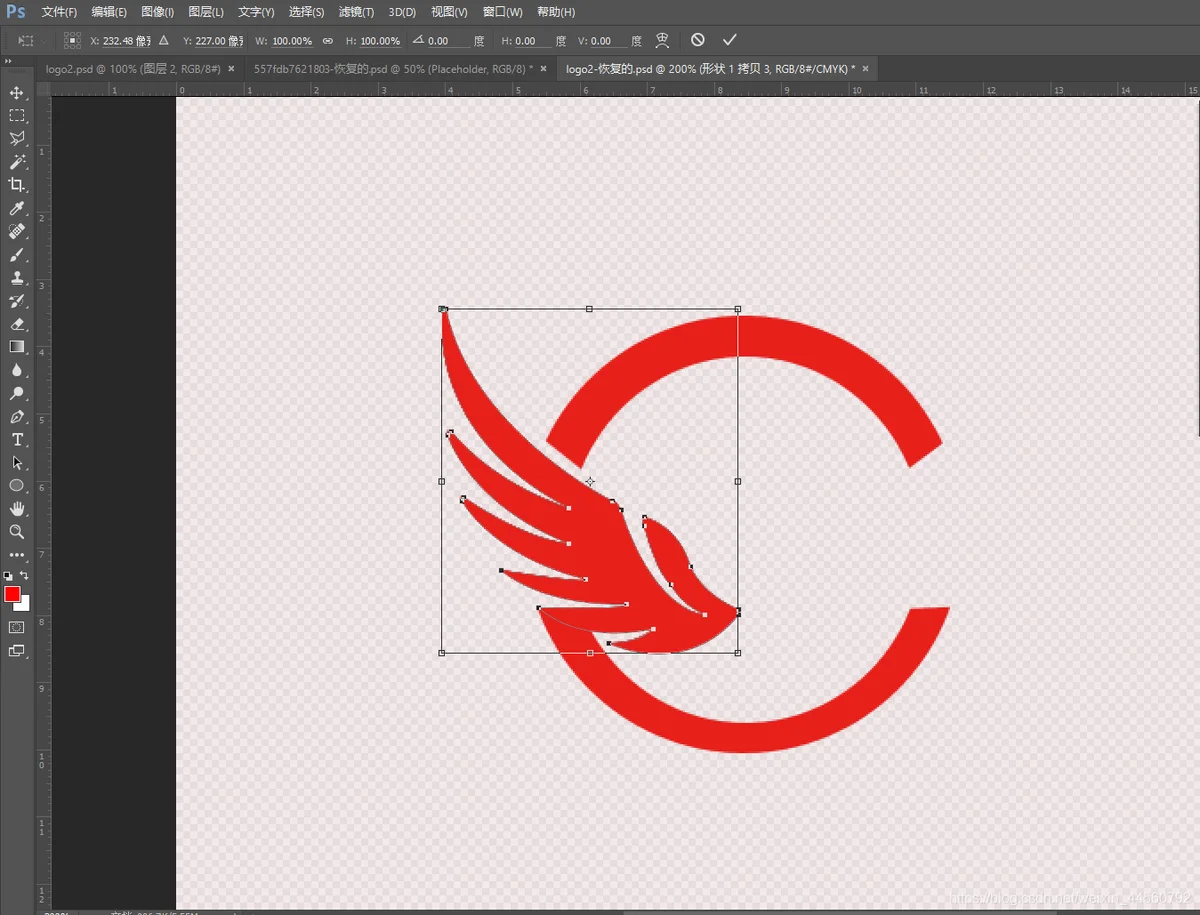Image resolution: width=1200 pixels, height=915 pixels.
Task: Click the horizontal skew H field
Action: (x=534, y=41)
